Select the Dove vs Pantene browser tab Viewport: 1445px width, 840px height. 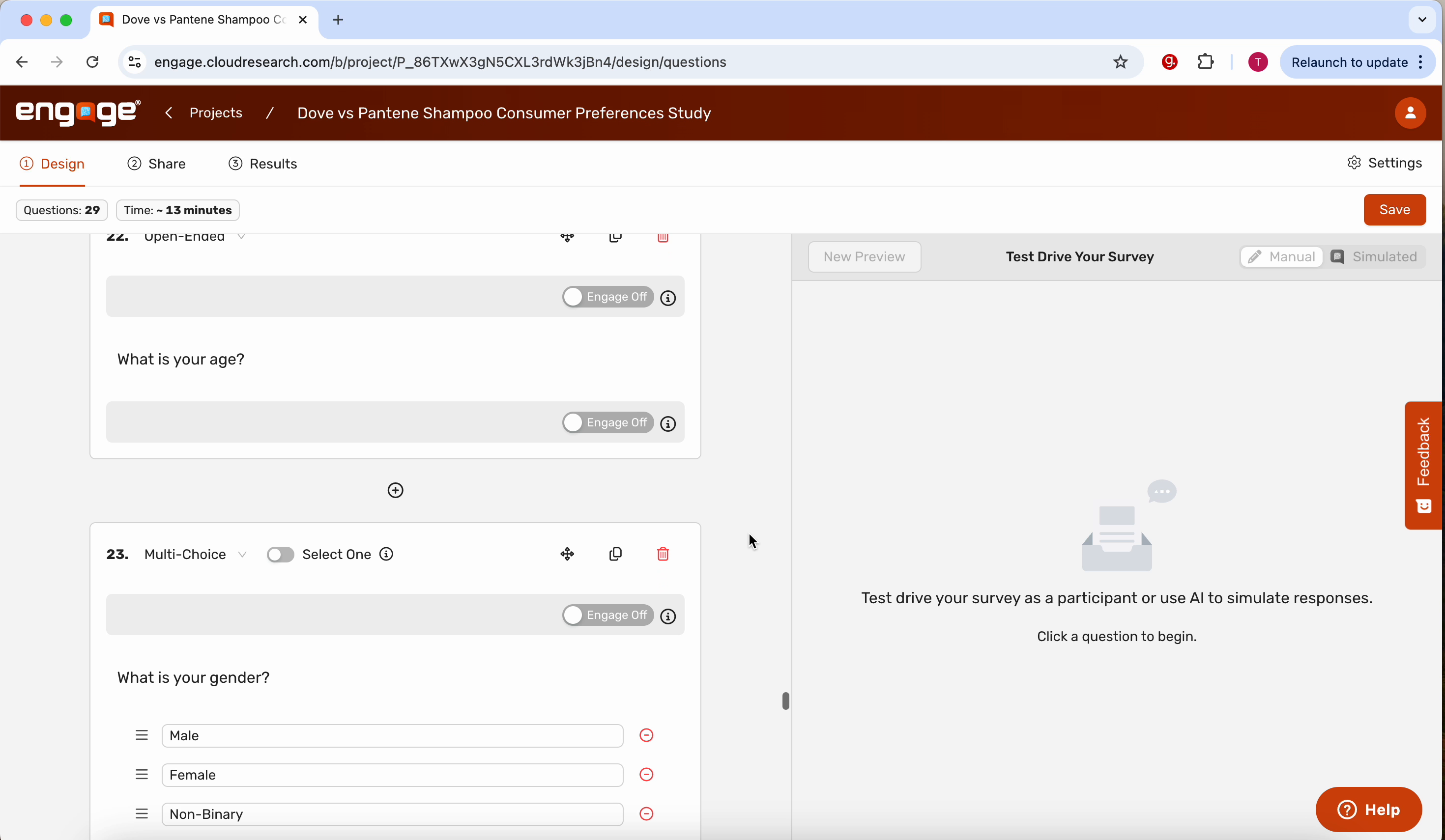pos(203,20)
